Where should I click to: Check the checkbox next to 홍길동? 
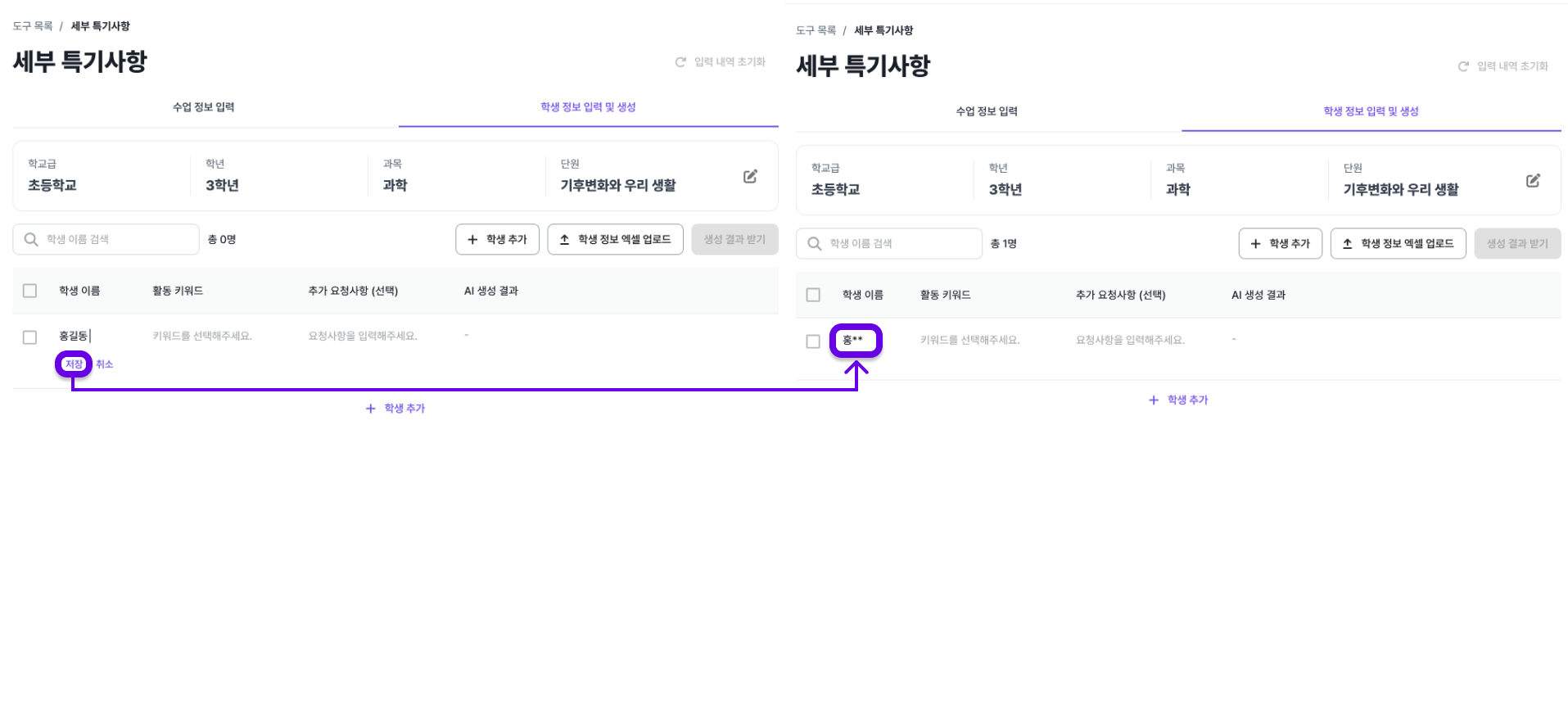point(29,337)
